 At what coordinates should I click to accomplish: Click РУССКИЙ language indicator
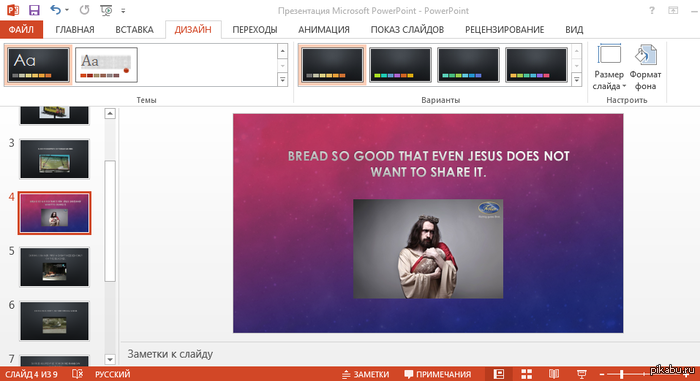coord(112,374)
